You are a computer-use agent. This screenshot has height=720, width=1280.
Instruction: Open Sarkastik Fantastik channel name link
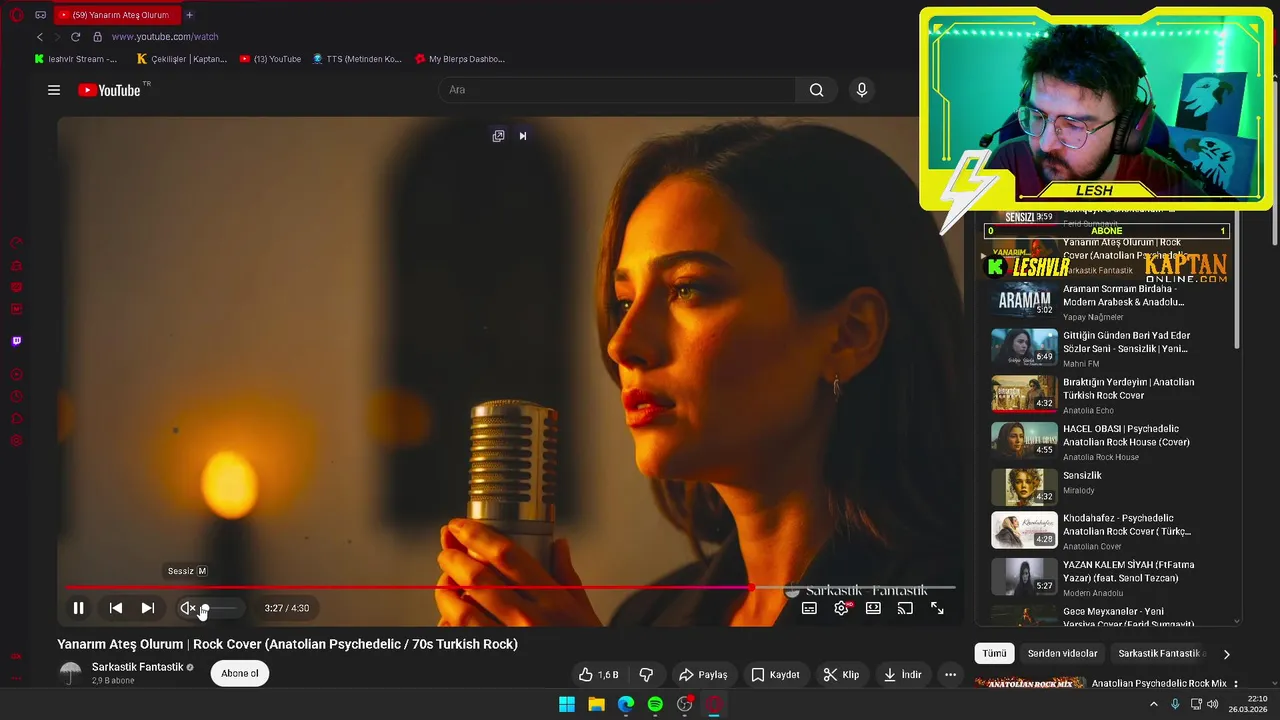pyautogui.click(x=138, y=667)
